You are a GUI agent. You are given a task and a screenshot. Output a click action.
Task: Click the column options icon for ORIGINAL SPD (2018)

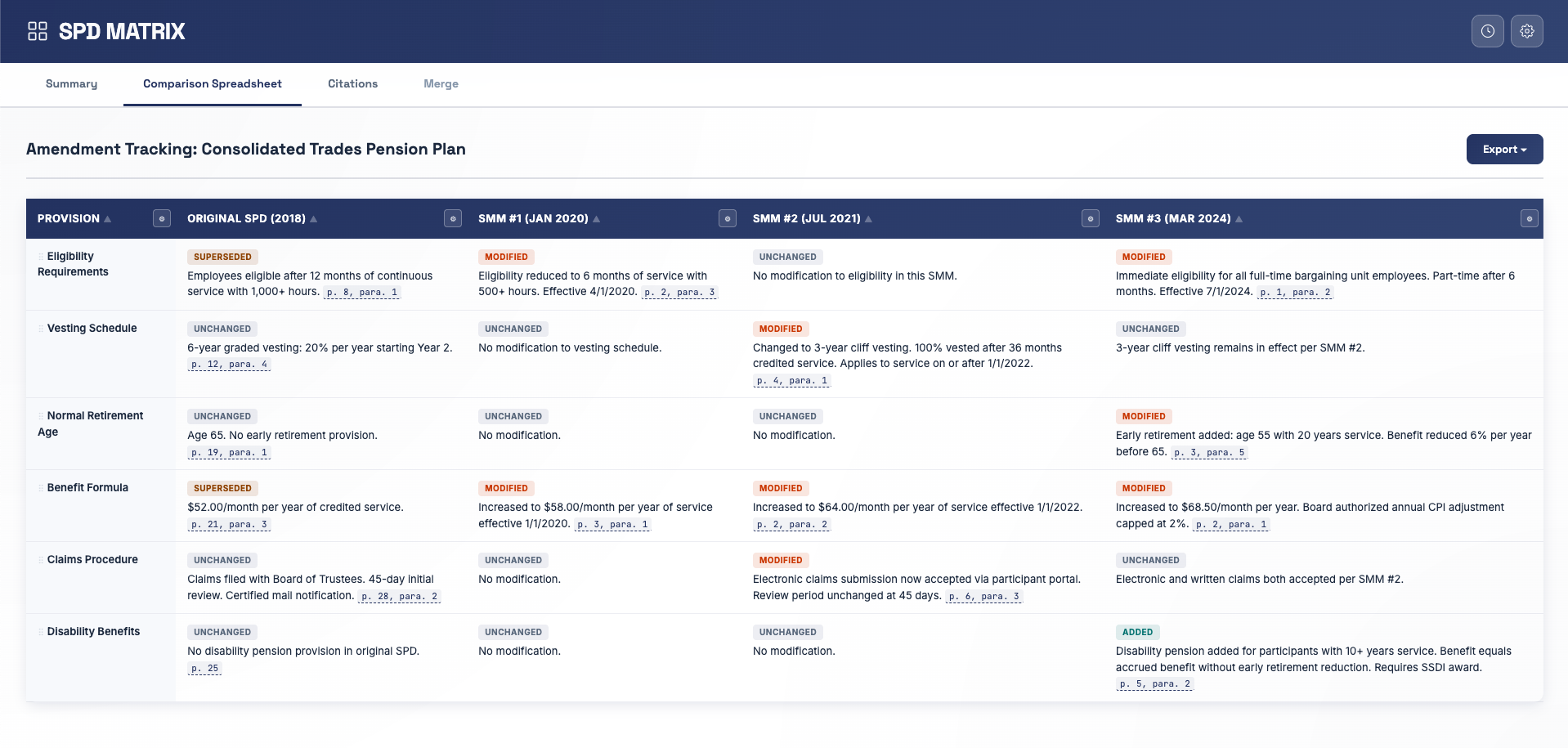(452, 218)
